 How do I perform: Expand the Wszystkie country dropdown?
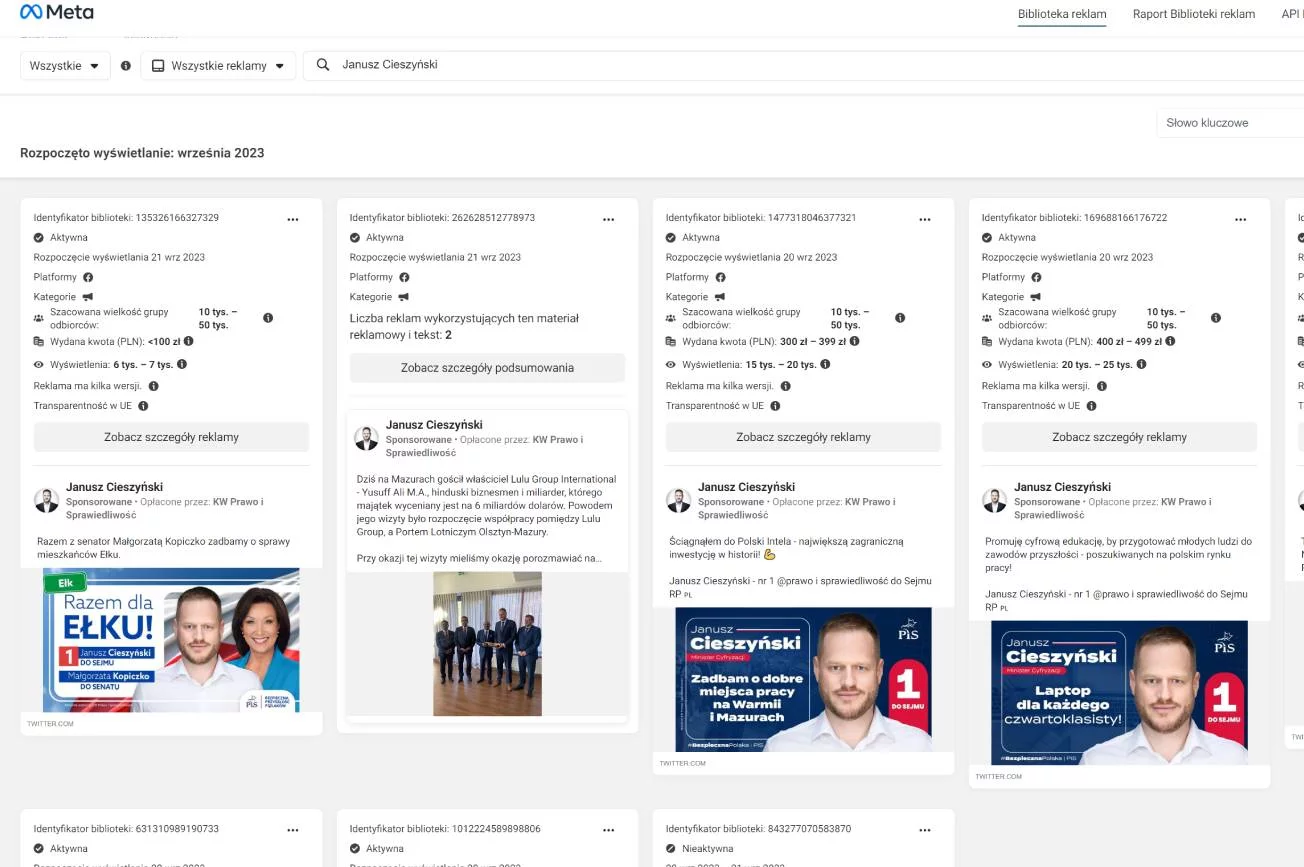65,65
